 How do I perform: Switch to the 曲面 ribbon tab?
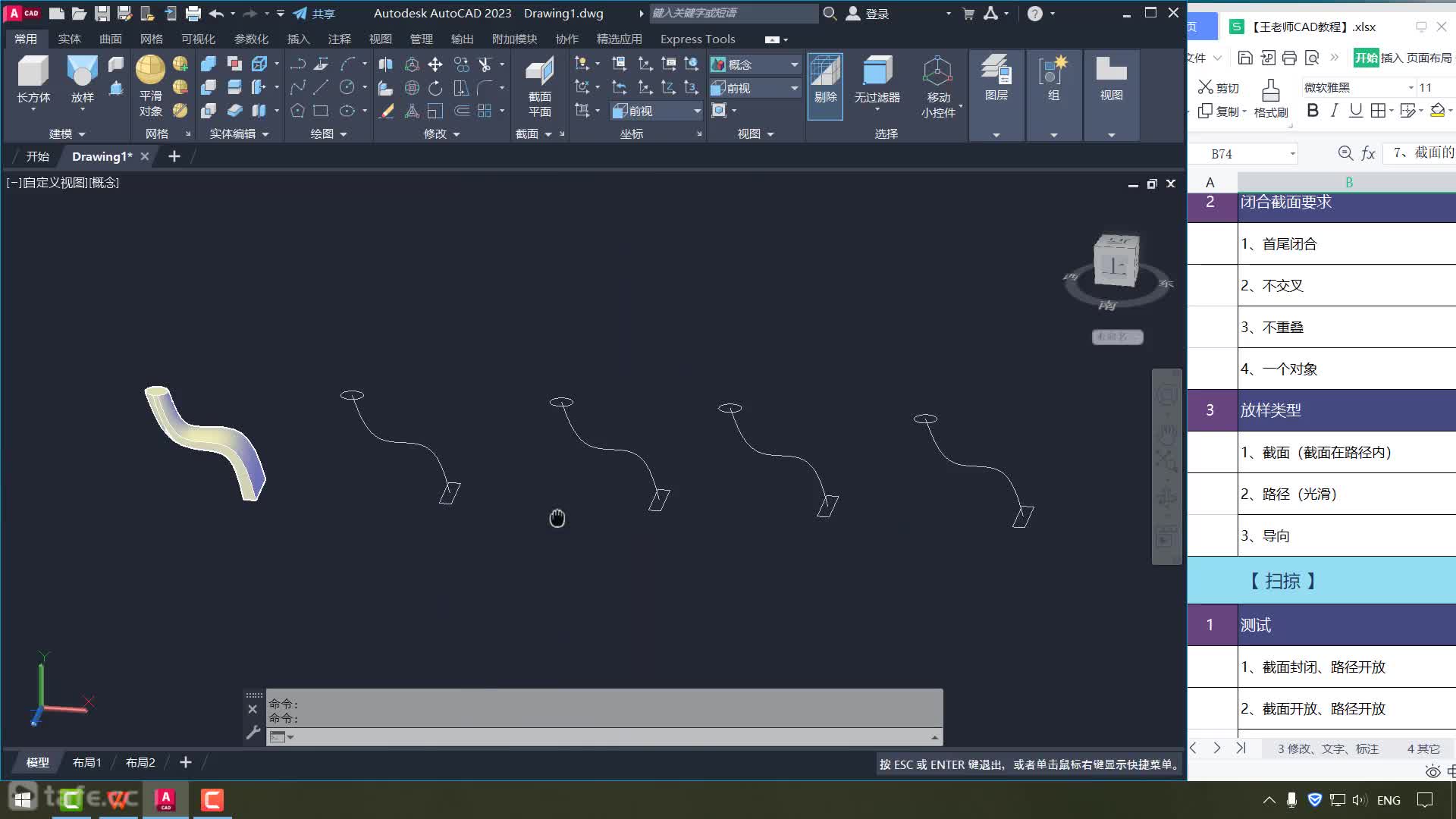pyautogui.click(x=111, y=39)
